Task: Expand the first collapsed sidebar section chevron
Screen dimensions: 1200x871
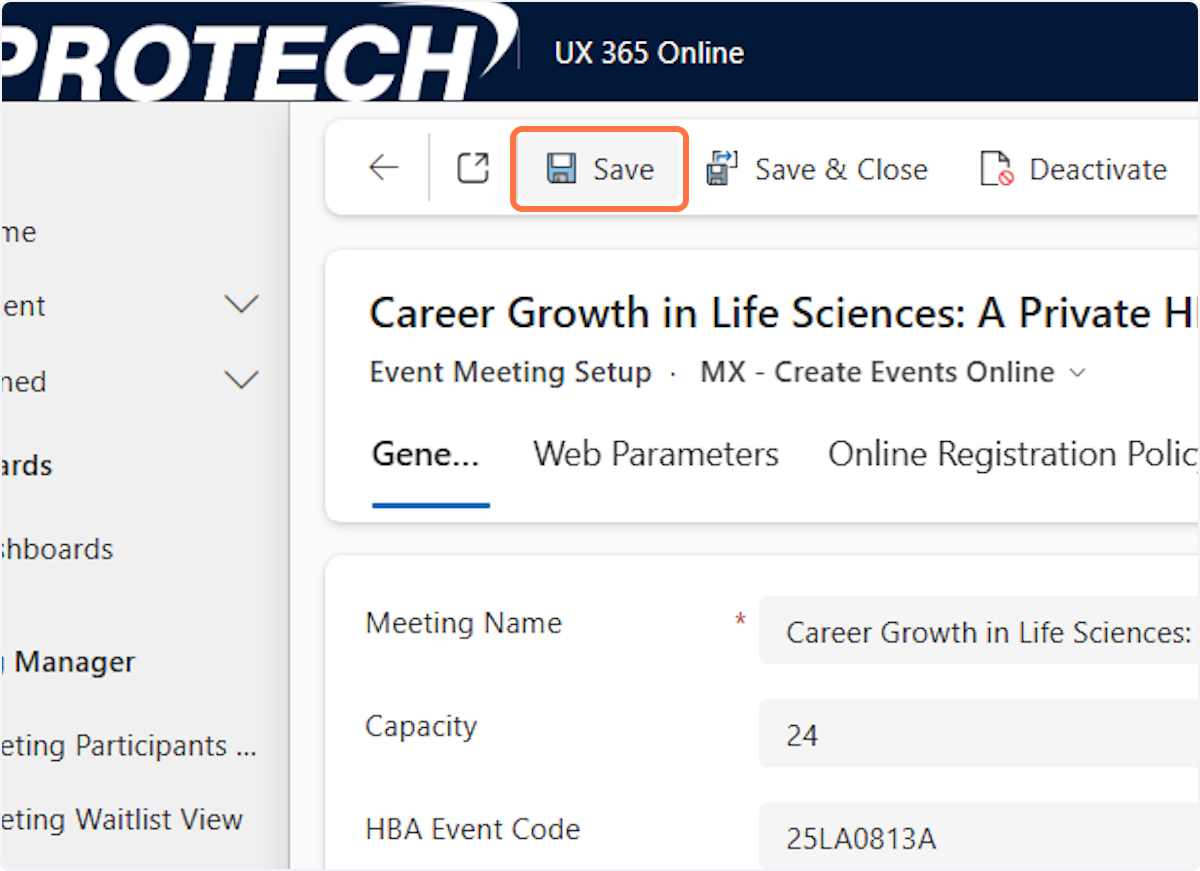Action: 242,304
